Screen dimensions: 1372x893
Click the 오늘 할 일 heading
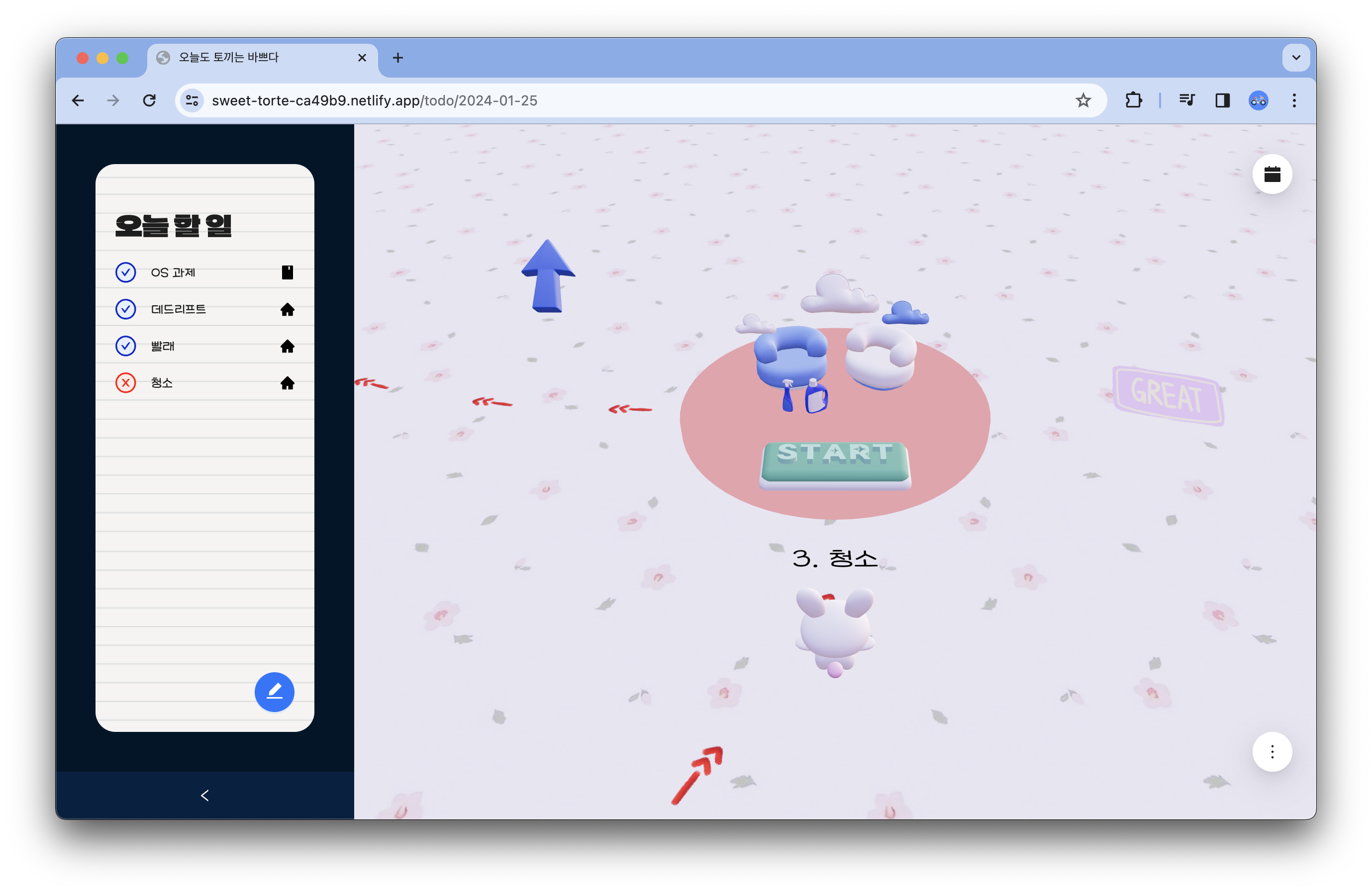[x=173, y=225]
